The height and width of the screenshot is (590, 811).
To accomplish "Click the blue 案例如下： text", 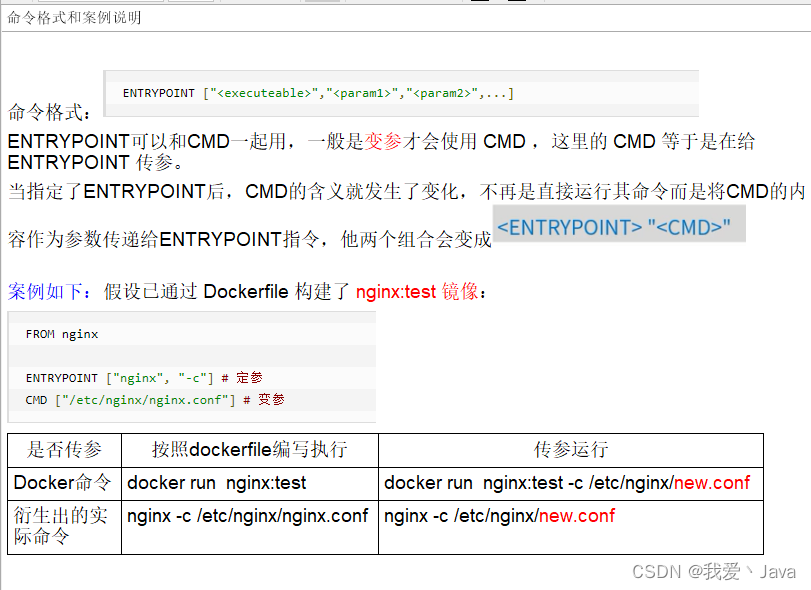I will click(49, 292).
